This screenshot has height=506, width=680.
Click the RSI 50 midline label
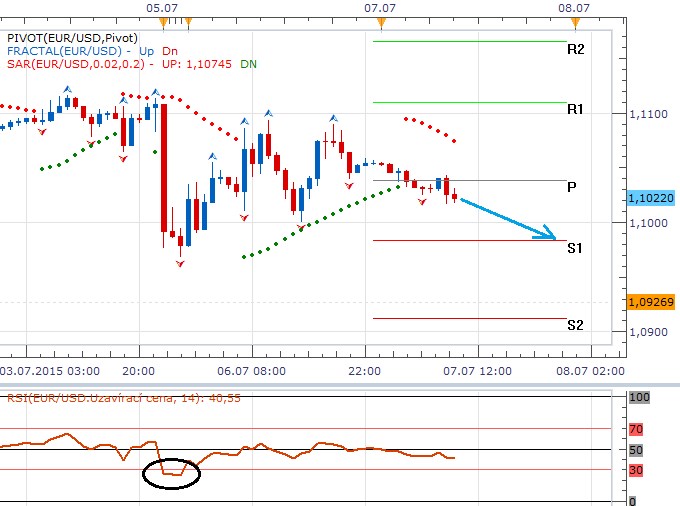[638, 450]
